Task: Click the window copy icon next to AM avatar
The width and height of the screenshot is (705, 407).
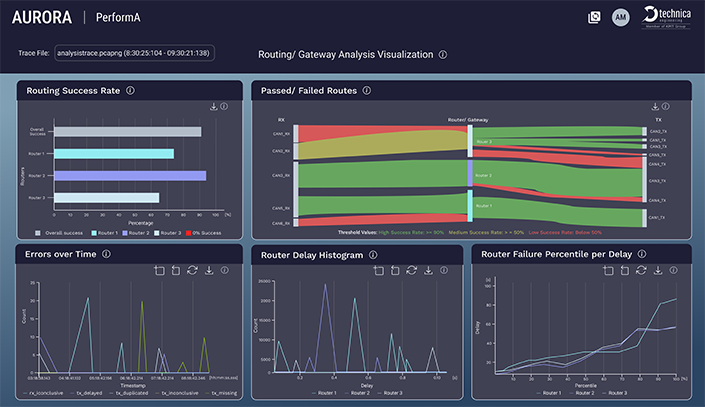Action: (594, 17)
